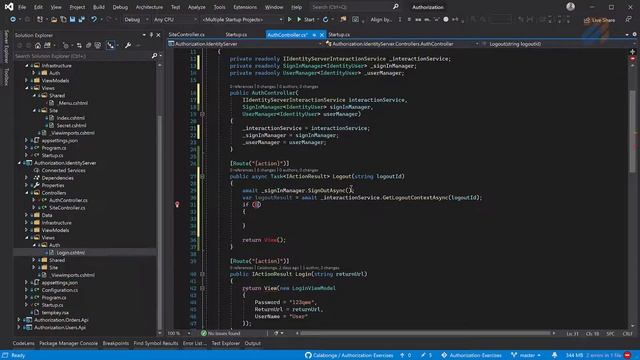Open the Output tab

[253, 343]
